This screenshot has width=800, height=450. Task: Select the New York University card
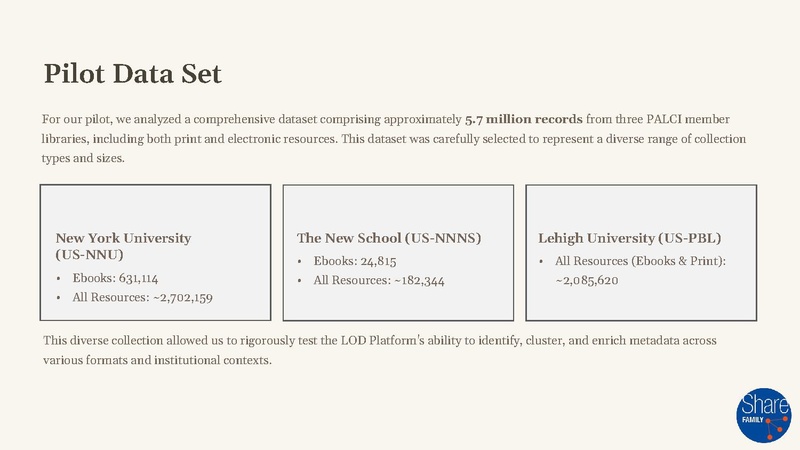[x=155, y=253]
